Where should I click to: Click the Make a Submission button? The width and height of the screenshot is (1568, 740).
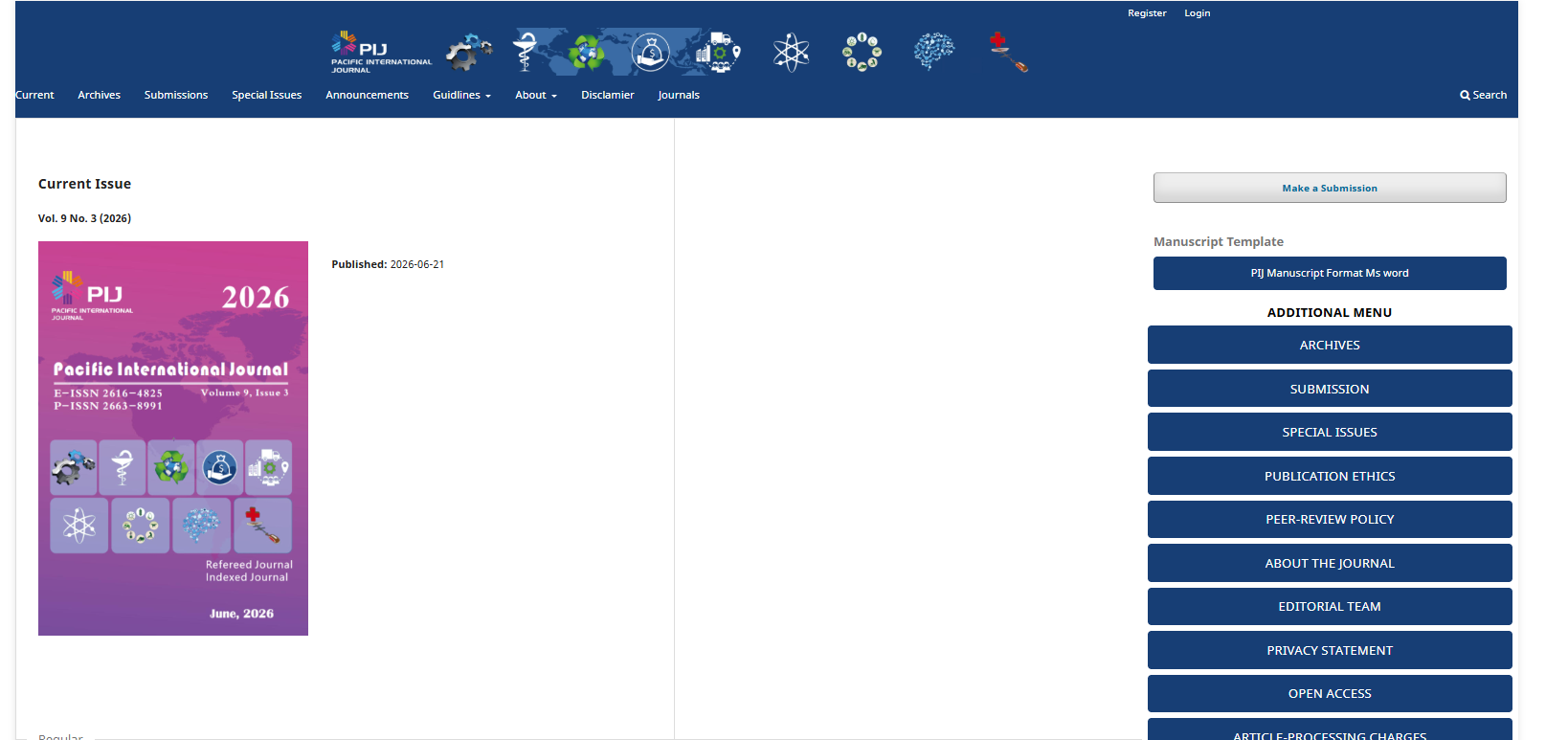pos(1330,188)
